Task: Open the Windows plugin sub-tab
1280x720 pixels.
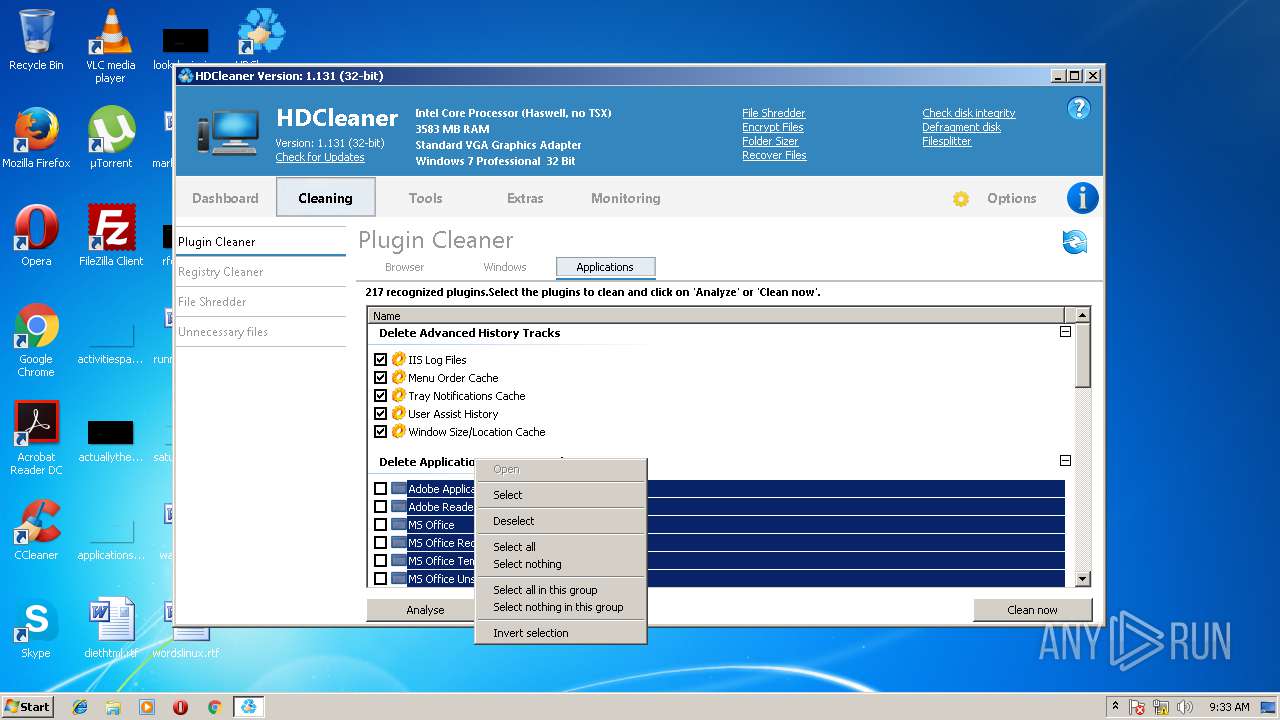Action: tap(505, 267)
